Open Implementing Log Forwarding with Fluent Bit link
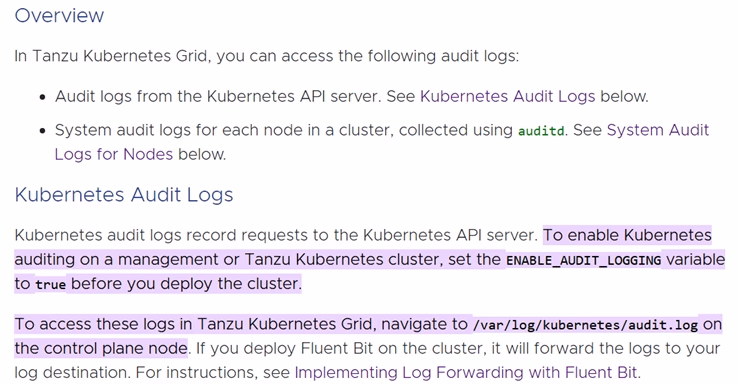The width and height of the screenshot is (738, 384). click(465, 373)
